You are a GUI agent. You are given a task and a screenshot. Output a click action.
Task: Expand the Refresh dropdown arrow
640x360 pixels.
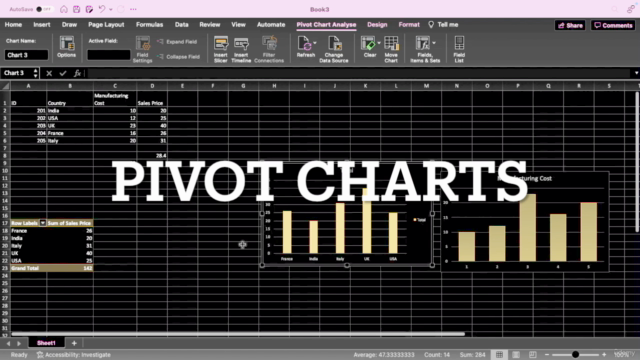click(x=315, y=42)
